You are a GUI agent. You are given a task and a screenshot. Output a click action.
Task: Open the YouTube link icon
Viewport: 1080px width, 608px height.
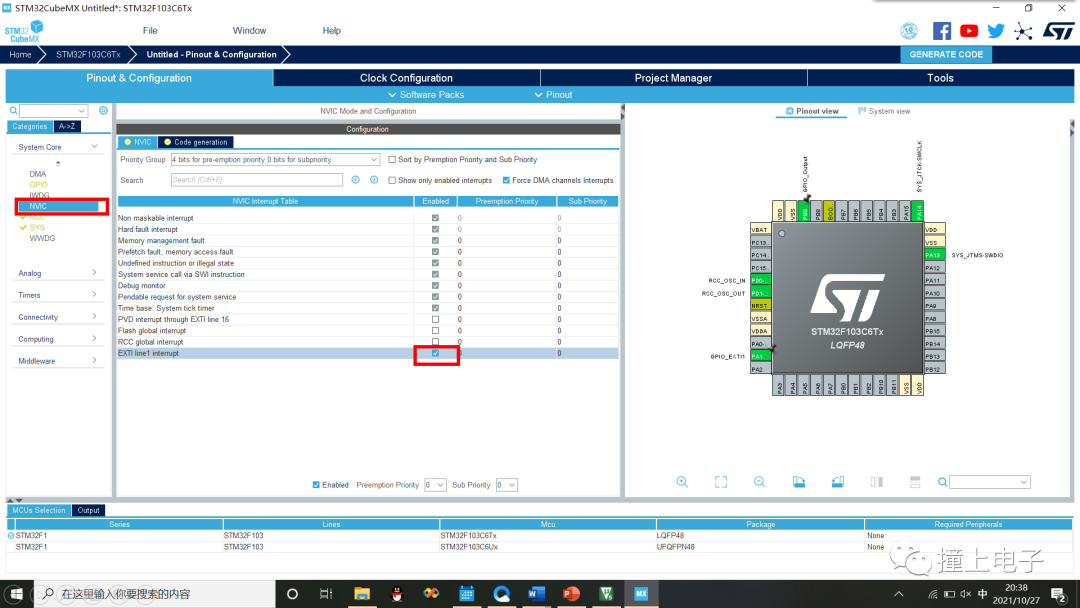969,31
